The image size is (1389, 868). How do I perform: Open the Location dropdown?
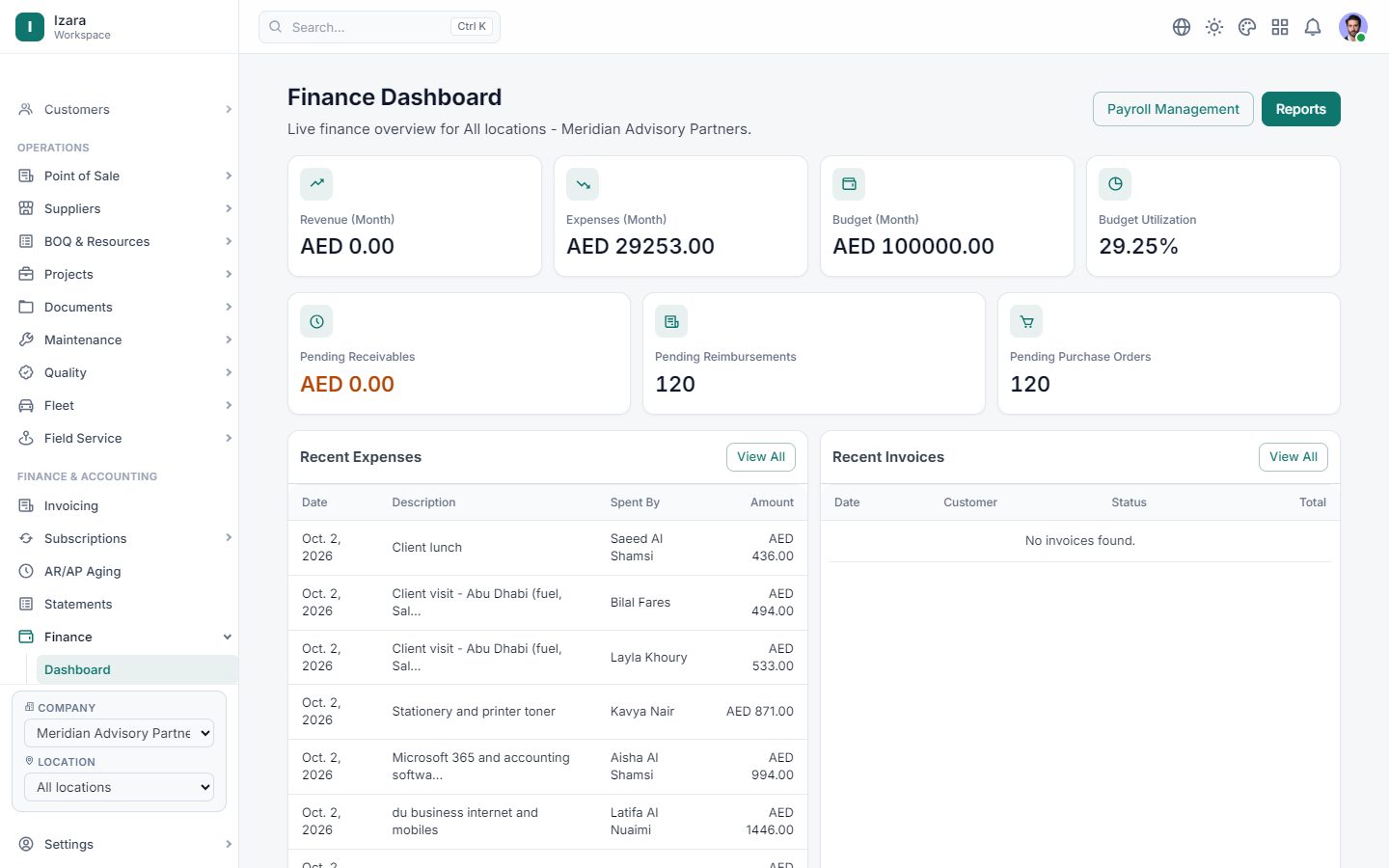(119, 787)
